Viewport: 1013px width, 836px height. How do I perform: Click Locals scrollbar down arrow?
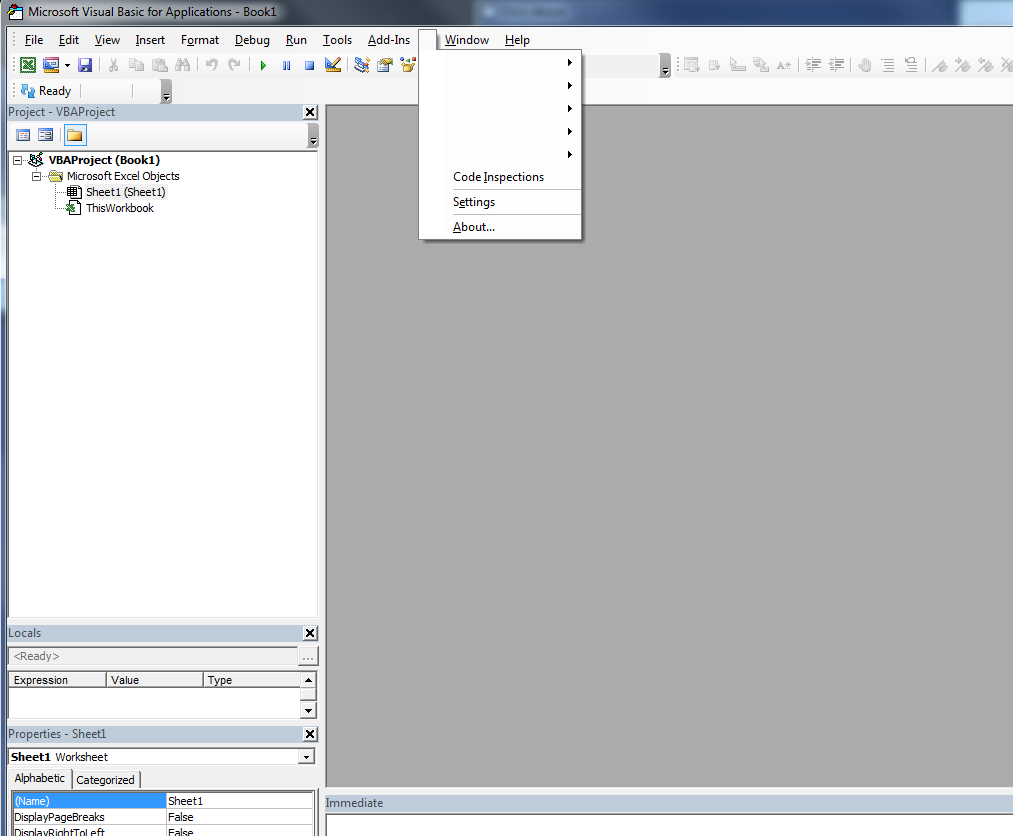[308, 711]
